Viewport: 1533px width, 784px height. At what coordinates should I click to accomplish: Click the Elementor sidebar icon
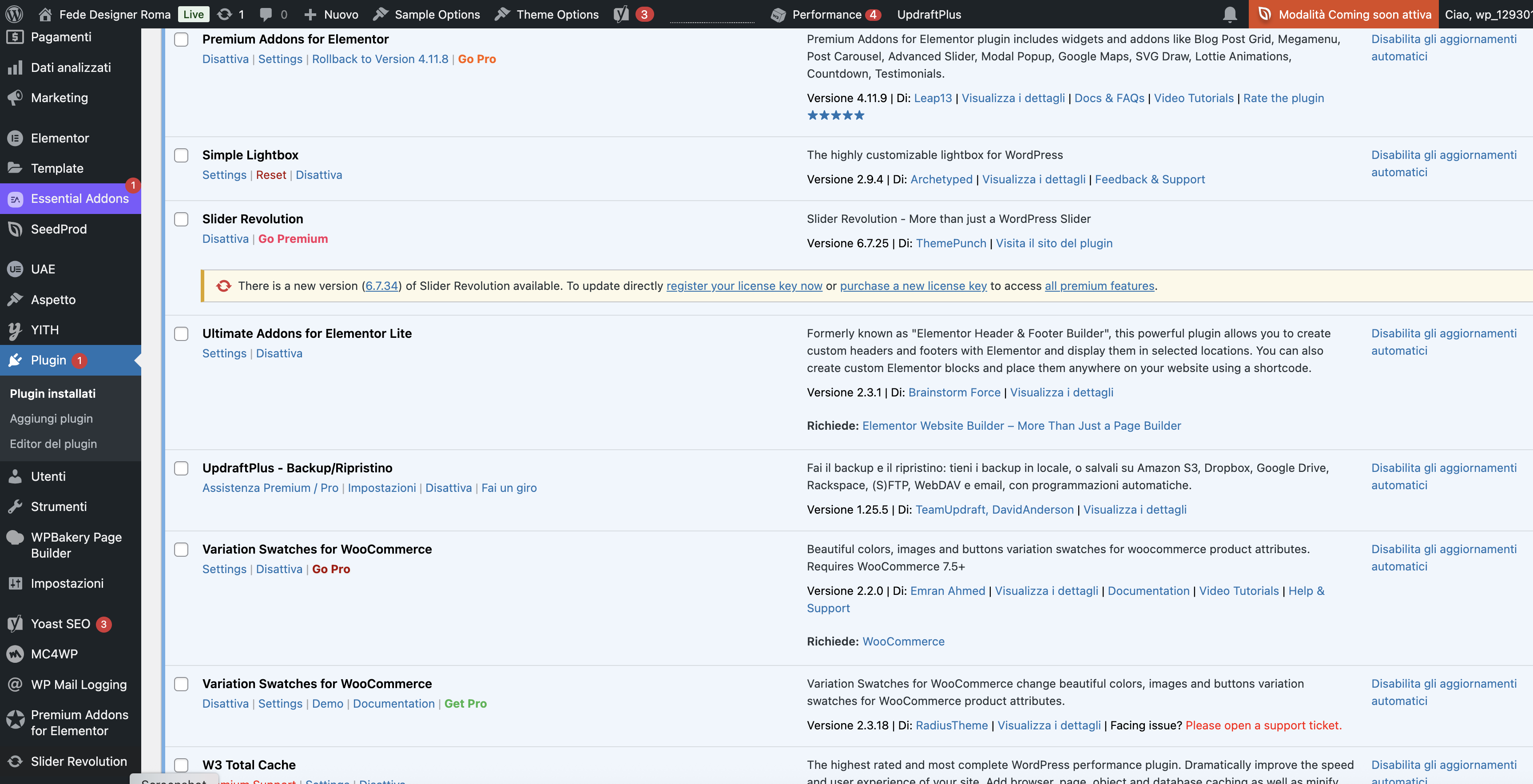(x=15, y=138)
